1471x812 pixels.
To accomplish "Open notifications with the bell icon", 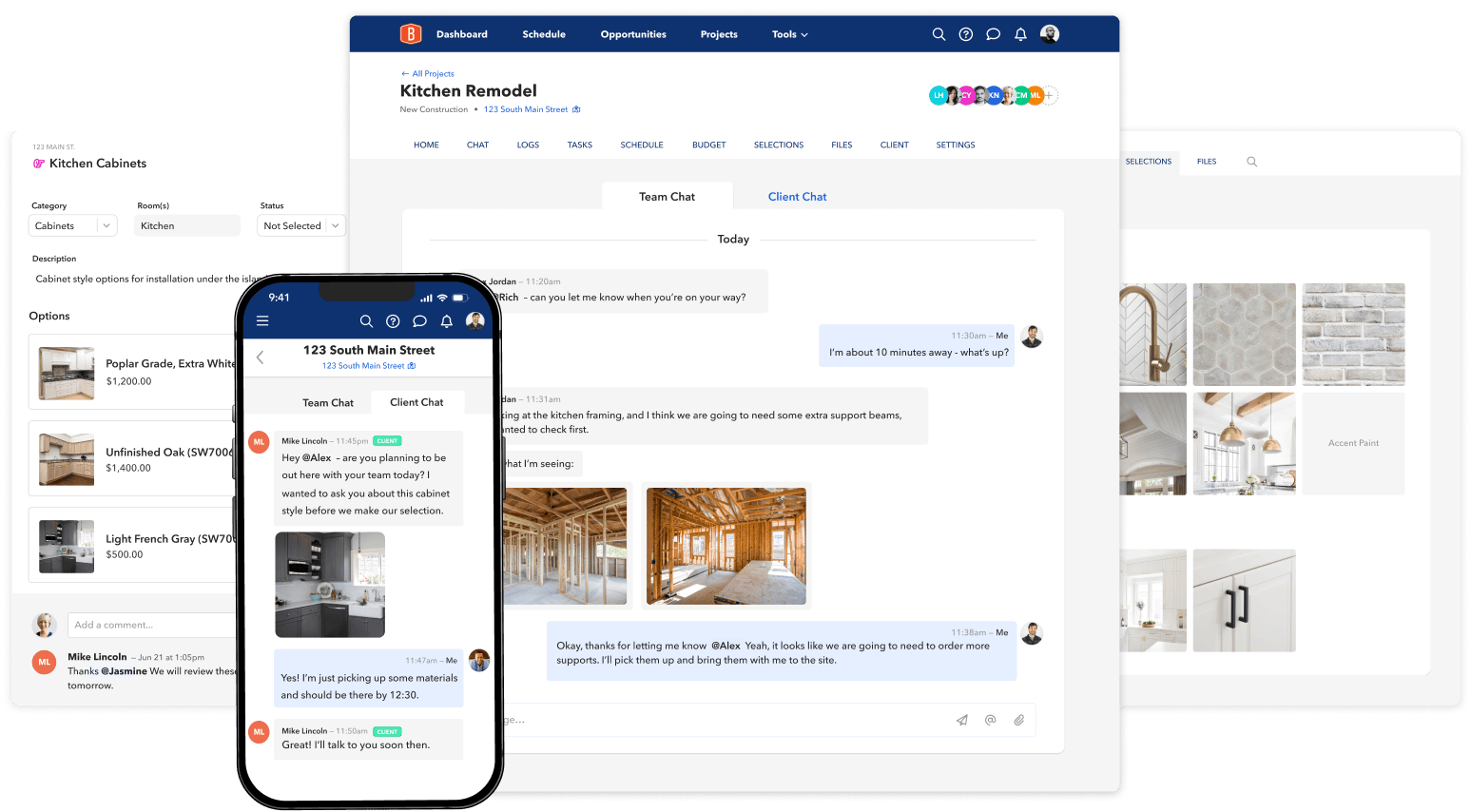I will (1019, 34).
